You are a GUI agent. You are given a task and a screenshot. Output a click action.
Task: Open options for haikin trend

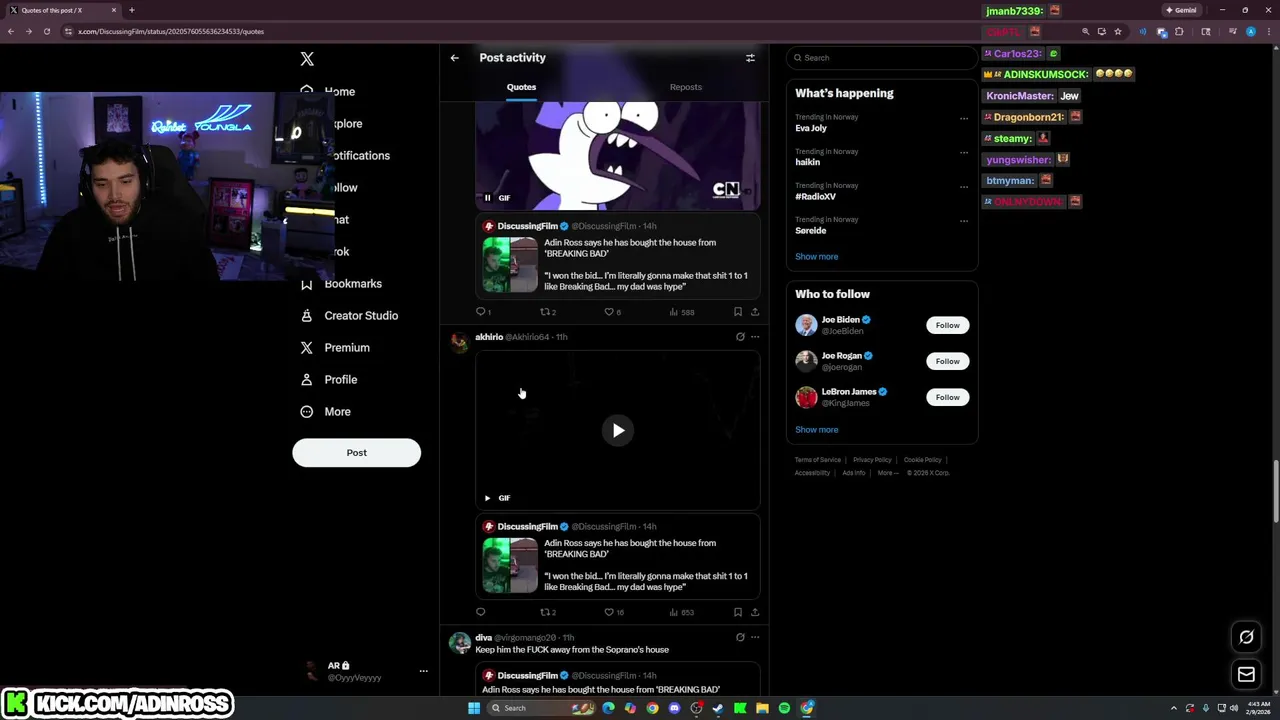[964, 152]
